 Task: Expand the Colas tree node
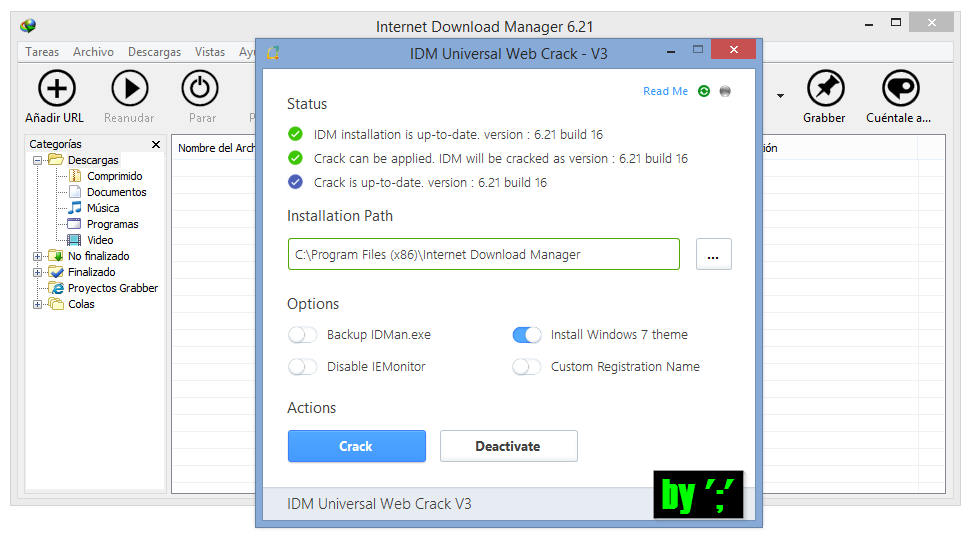(x=37, y=304)
